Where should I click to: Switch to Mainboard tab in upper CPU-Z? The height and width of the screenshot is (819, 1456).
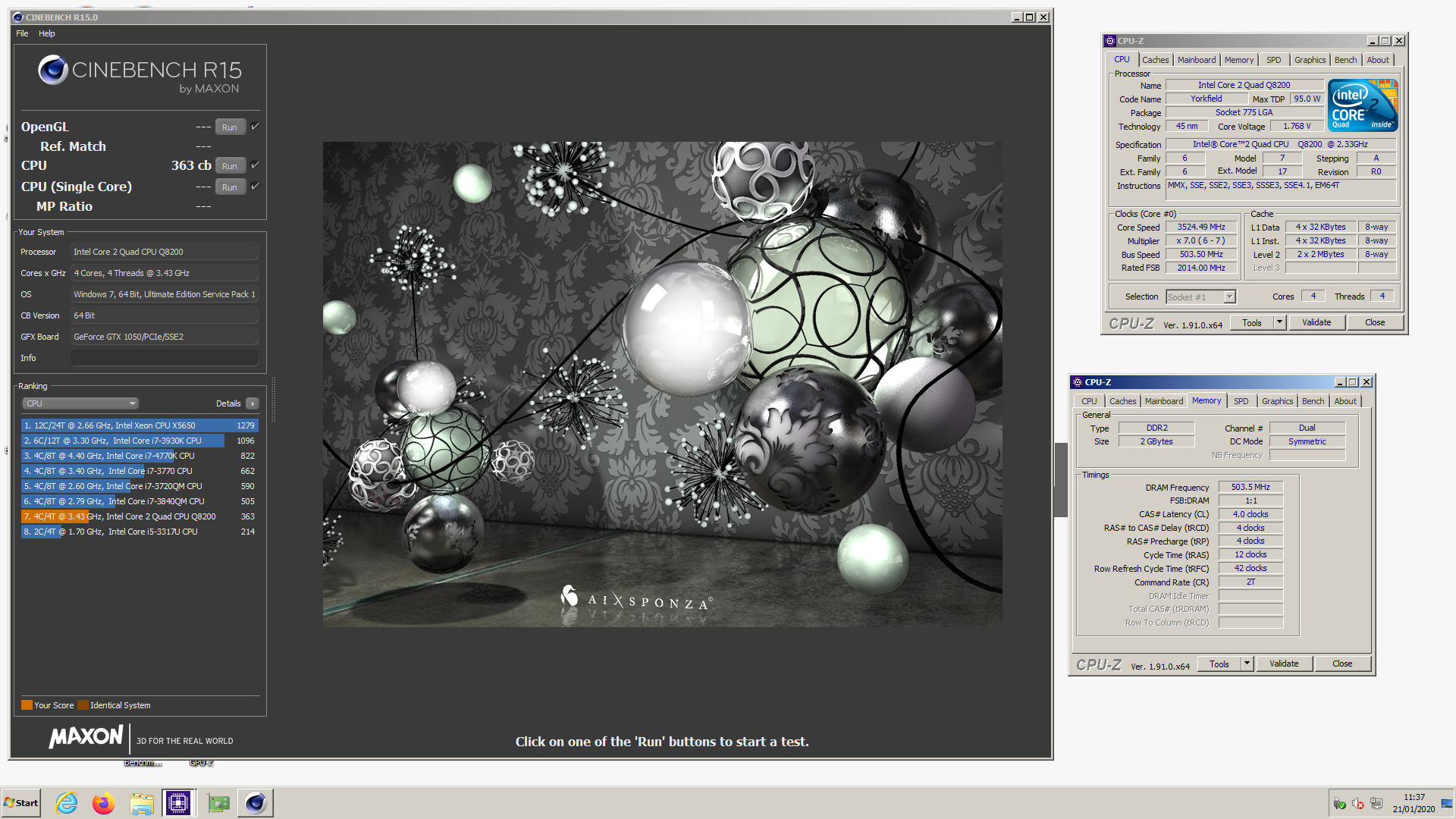pyautogui.click(x=1197, y=60)
